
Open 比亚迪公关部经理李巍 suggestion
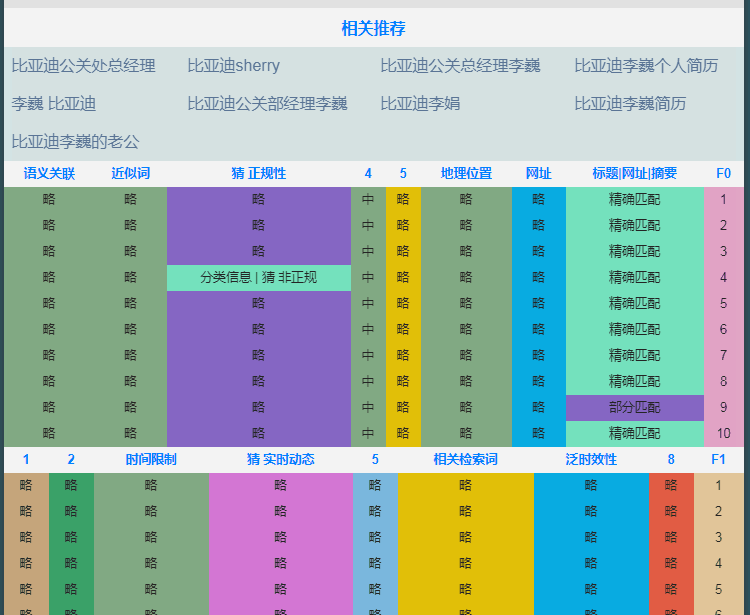pyautogui.click(x=267, y=103)
